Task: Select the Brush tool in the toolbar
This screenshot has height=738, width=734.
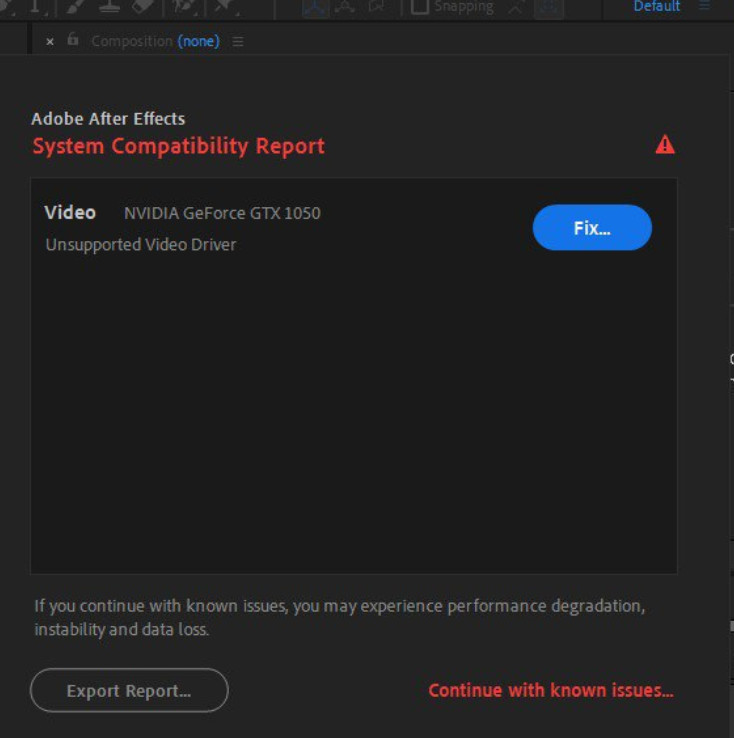Action: (x=75, y=7)
